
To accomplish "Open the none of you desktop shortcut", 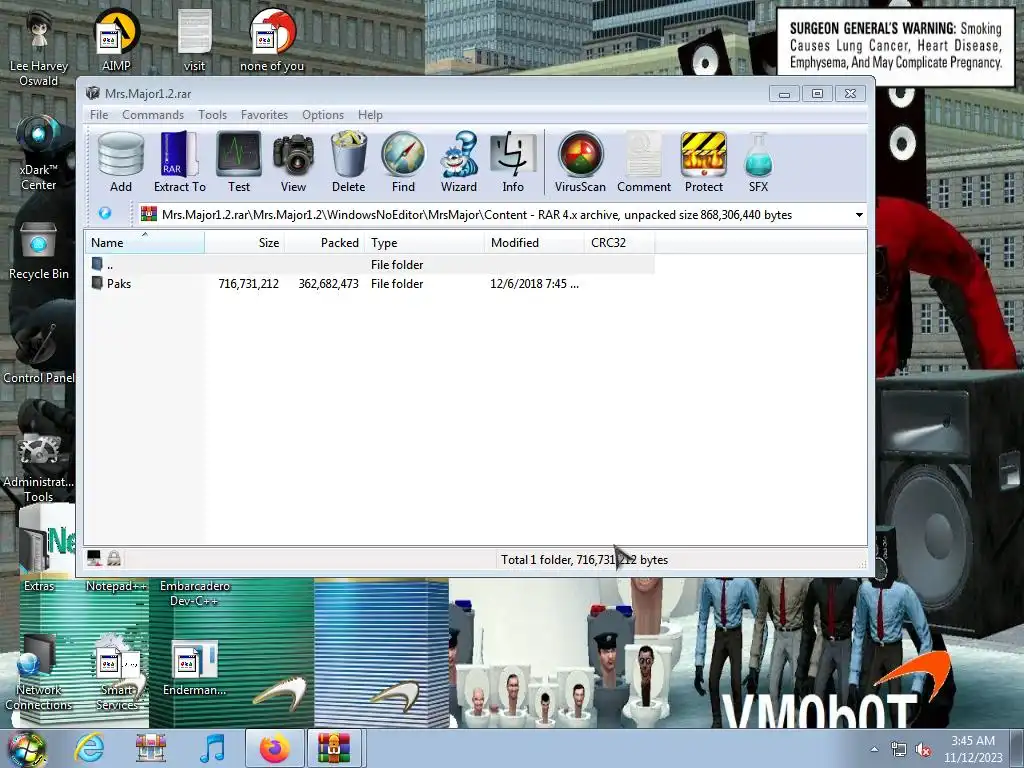I will tap(272, 40).
